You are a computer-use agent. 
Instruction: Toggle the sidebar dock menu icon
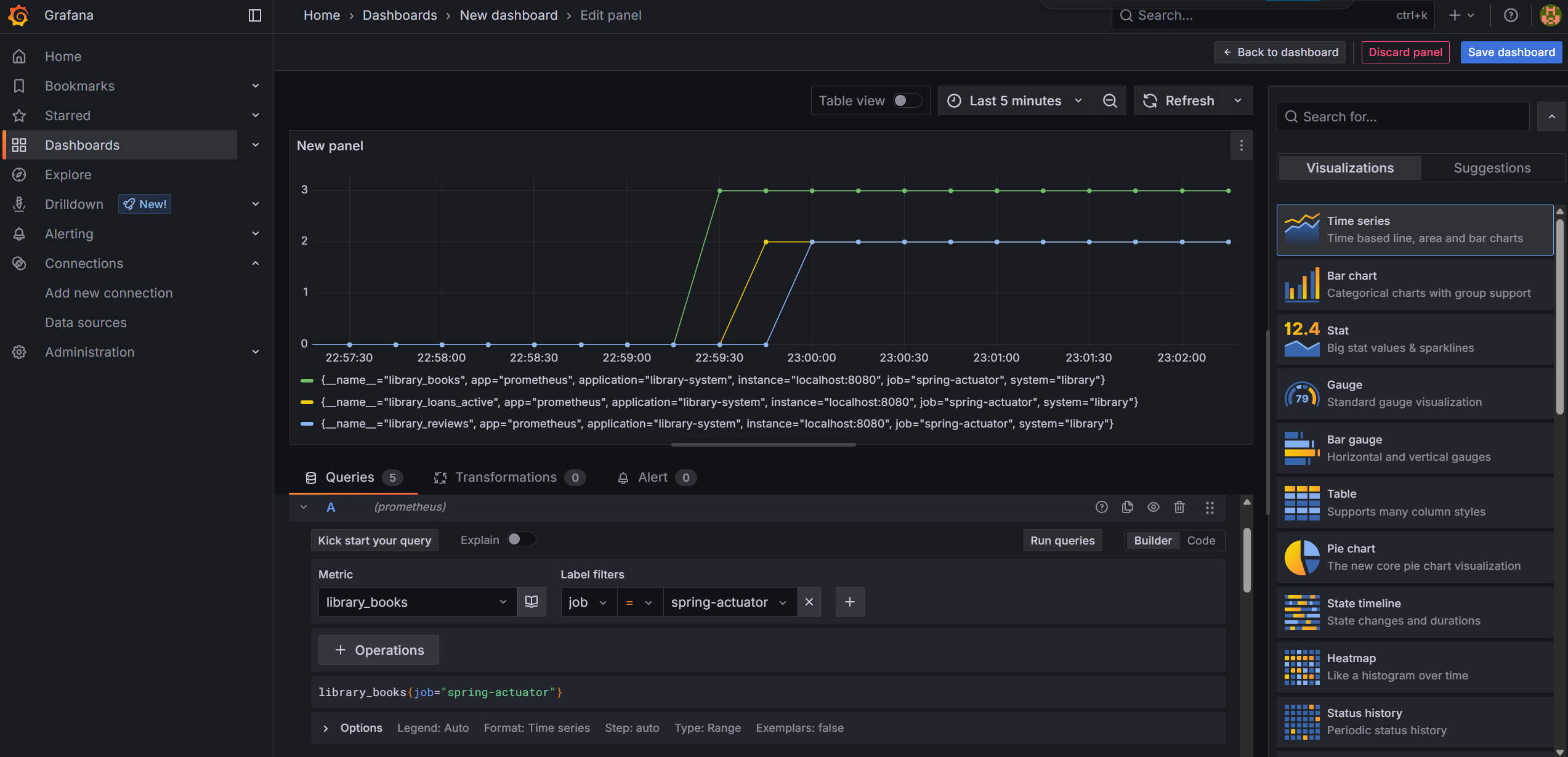click(254, 15)
